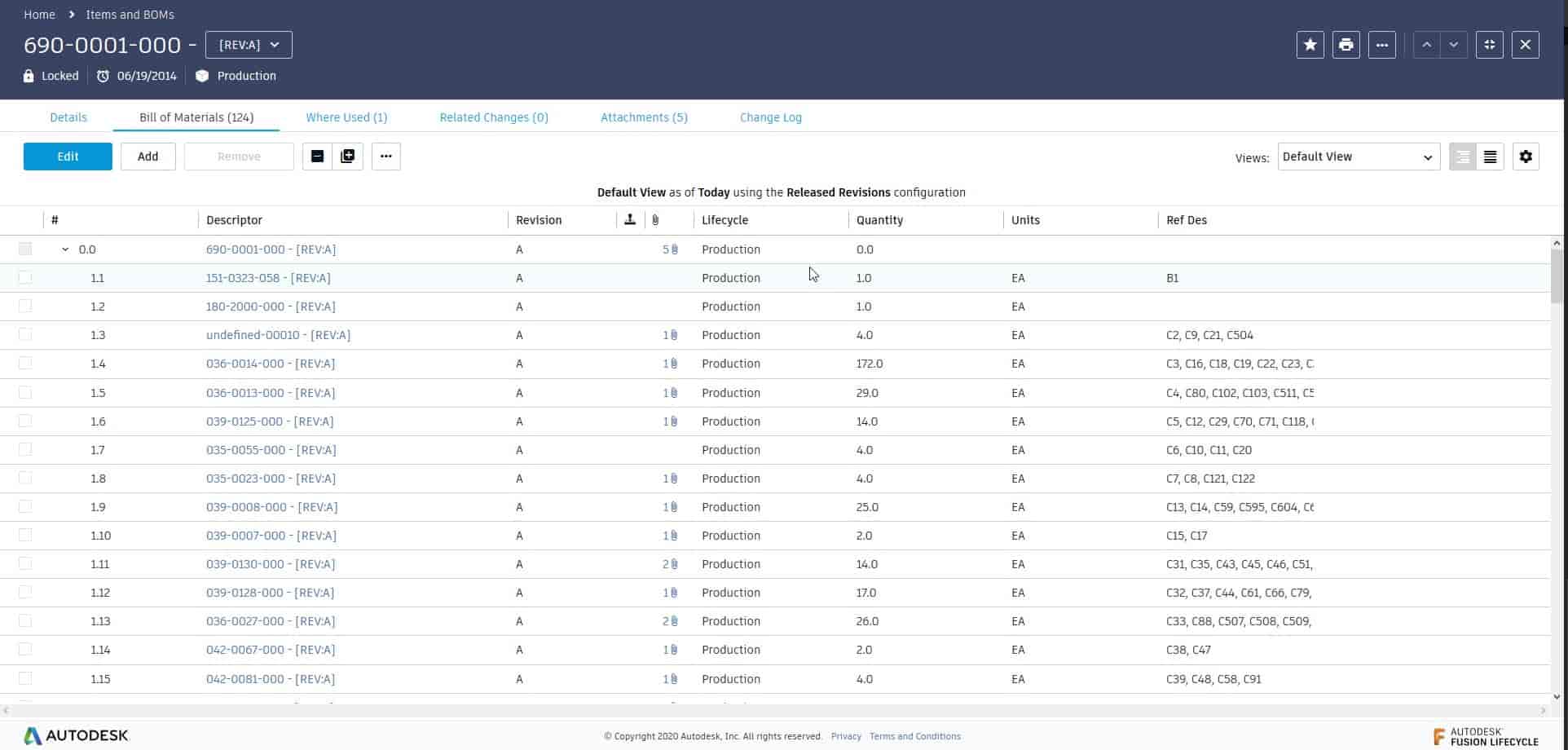The image size is (1568, 750).
Task: Switch to the Change Log tab
Action: [771, 117]
